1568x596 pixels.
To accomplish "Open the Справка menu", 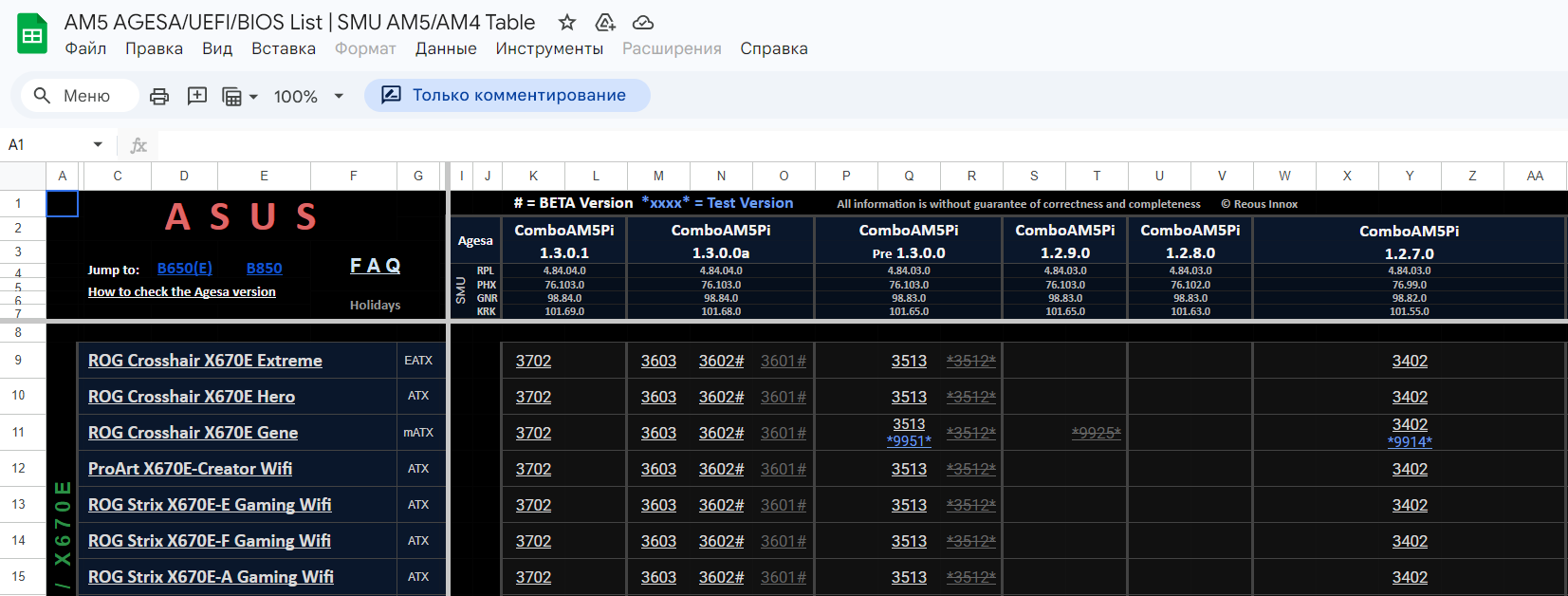I will pos(774,48).
